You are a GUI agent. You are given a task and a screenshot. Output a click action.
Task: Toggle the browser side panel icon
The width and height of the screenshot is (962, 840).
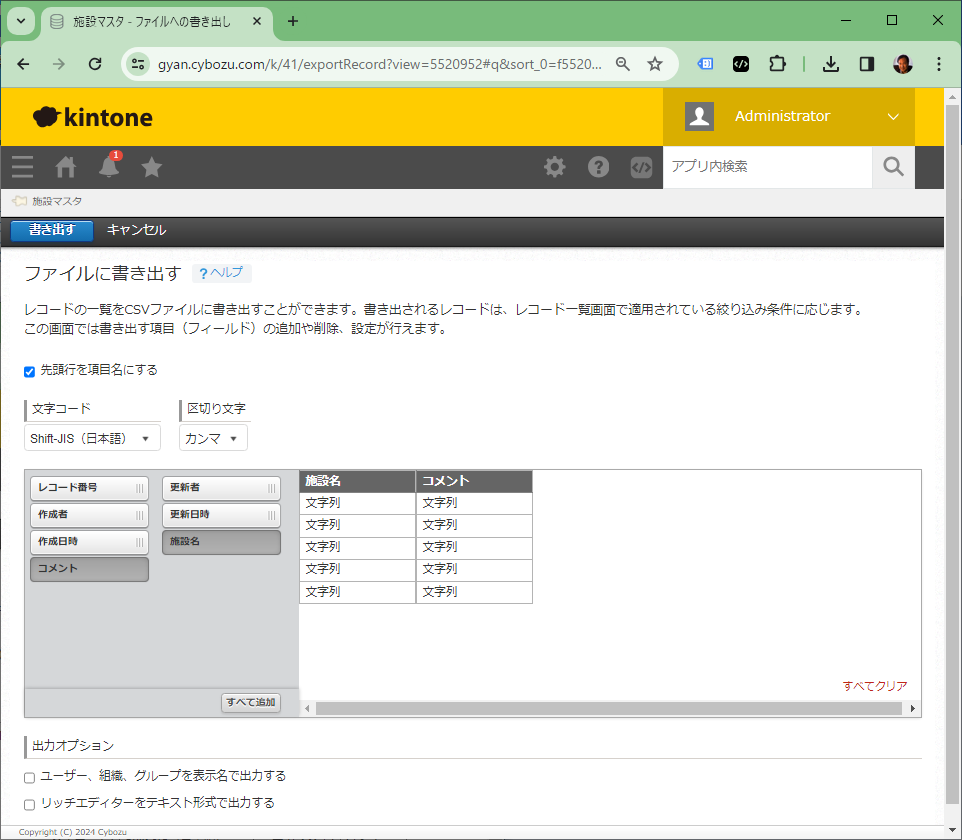(x=866, y=64)
